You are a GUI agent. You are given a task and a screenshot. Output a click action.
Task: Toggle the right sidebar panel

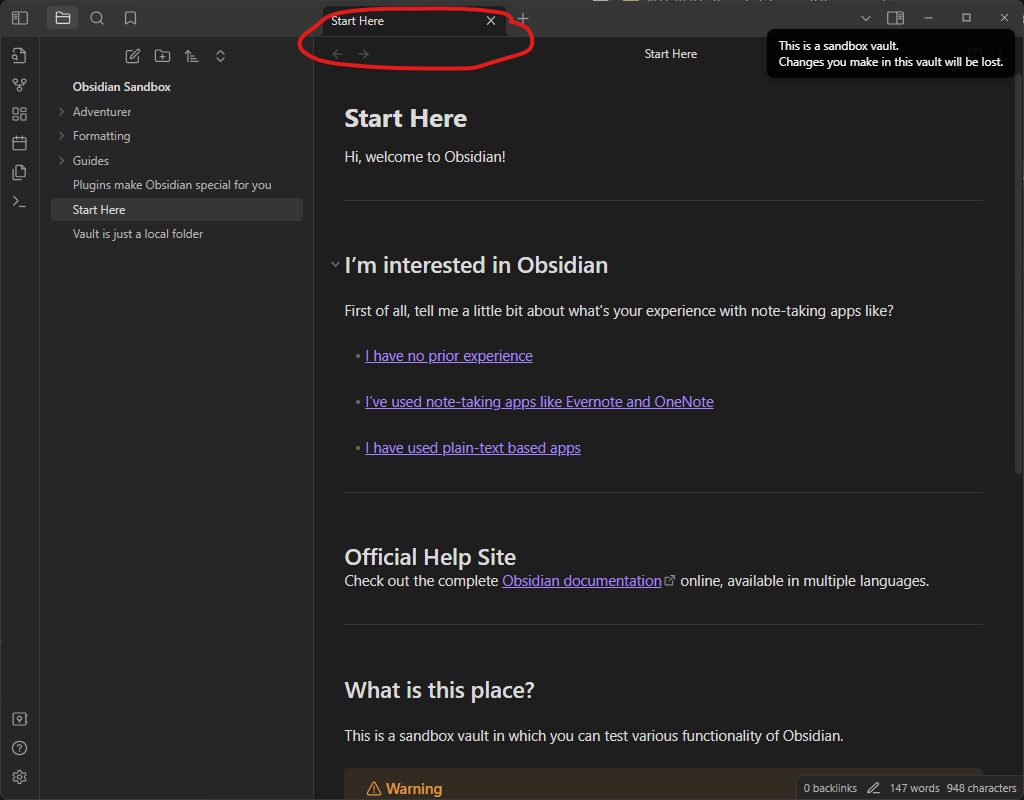[895, 17]
